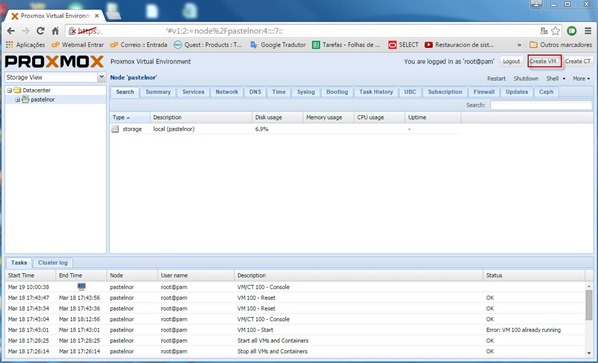Click the Create CT button

pos(578,61)
